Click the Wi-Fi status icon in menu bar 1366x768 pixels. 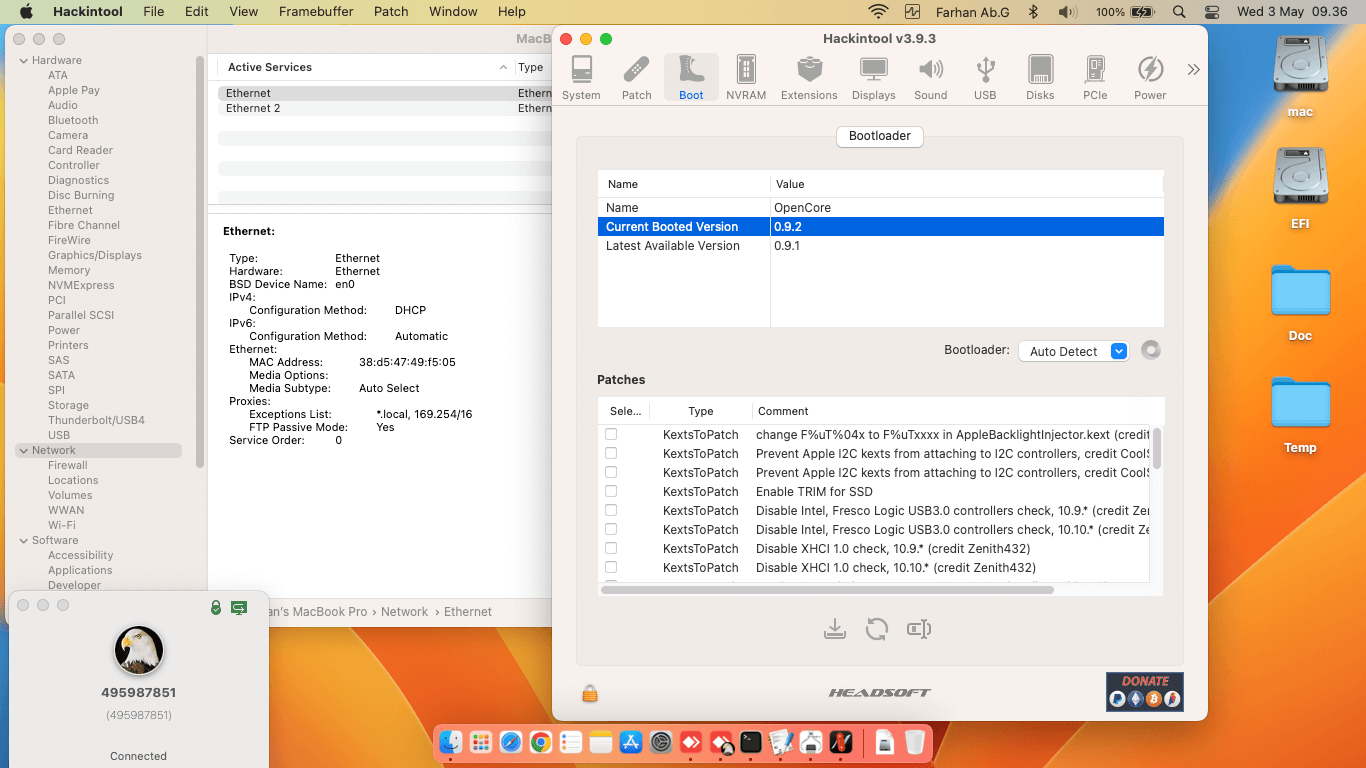point(879,12)
